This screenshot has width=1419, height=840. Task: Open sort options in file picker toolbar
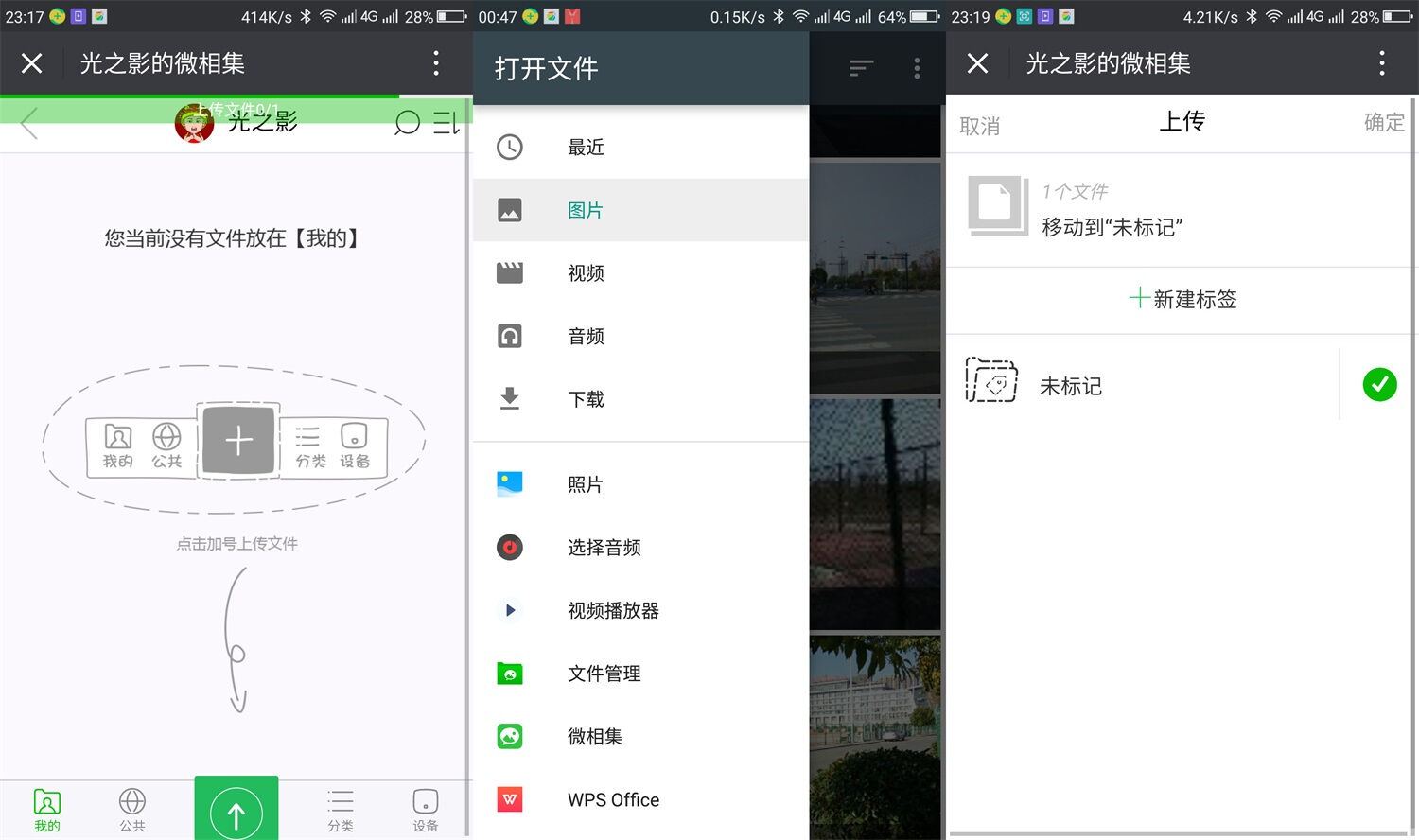(861, 68)
